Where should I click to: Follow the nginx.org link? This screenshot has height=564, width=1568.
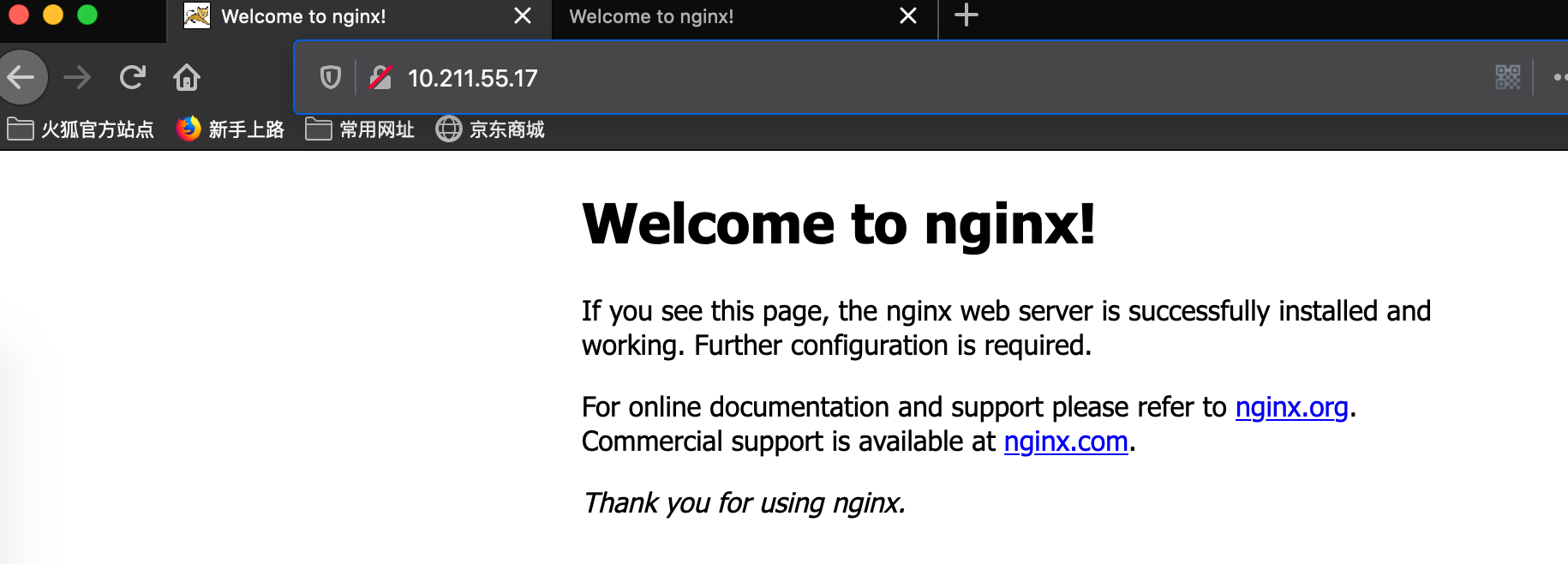1291,407
